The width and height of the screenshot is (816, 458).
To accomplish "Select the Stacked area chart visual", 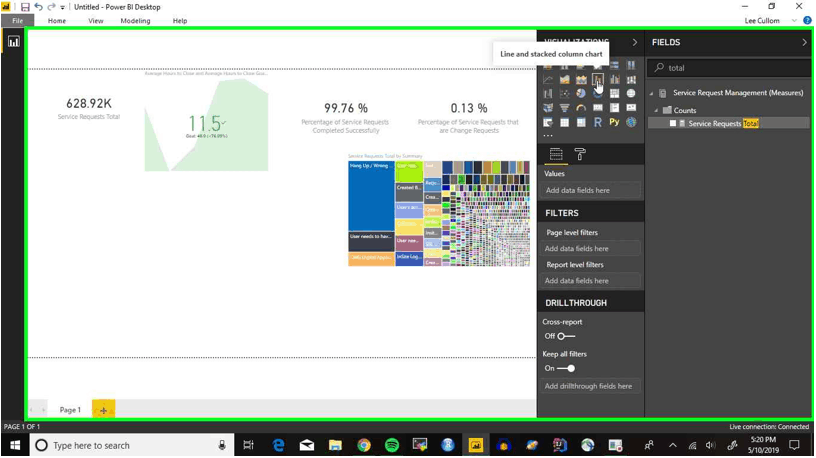I will [581, 79].
